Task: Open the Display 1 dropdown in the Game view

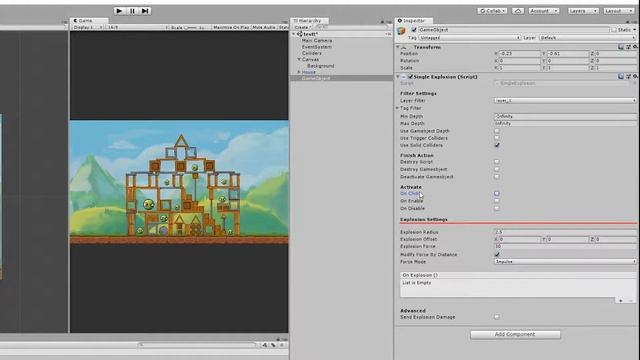Action: point(87,27)
